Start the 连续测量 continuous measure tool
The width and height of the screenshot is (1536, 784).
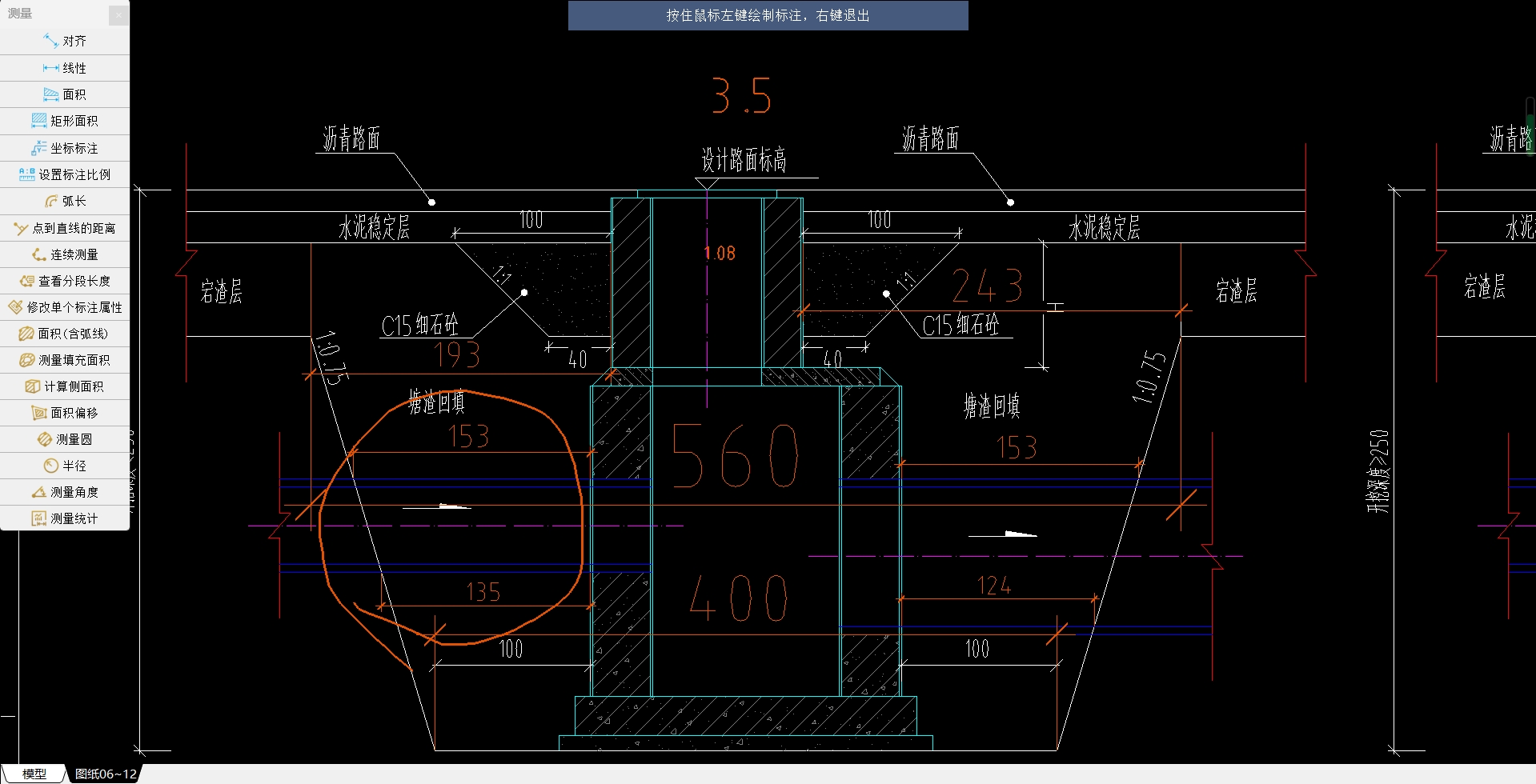tap(65, 254)
